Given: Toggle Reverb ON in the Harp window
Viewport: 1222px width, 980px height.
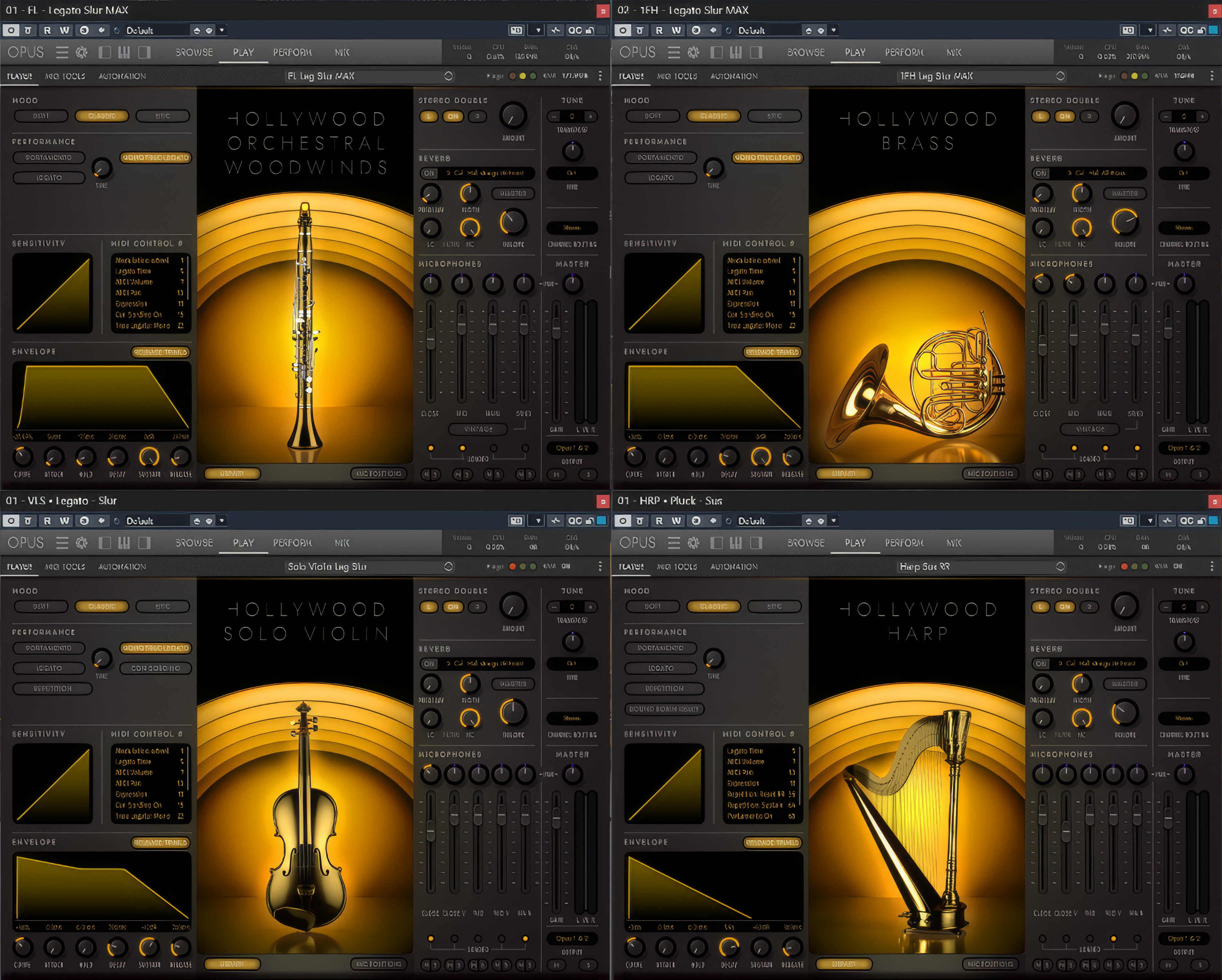Looking at the screenshot, I should [x=1041, y=663].
